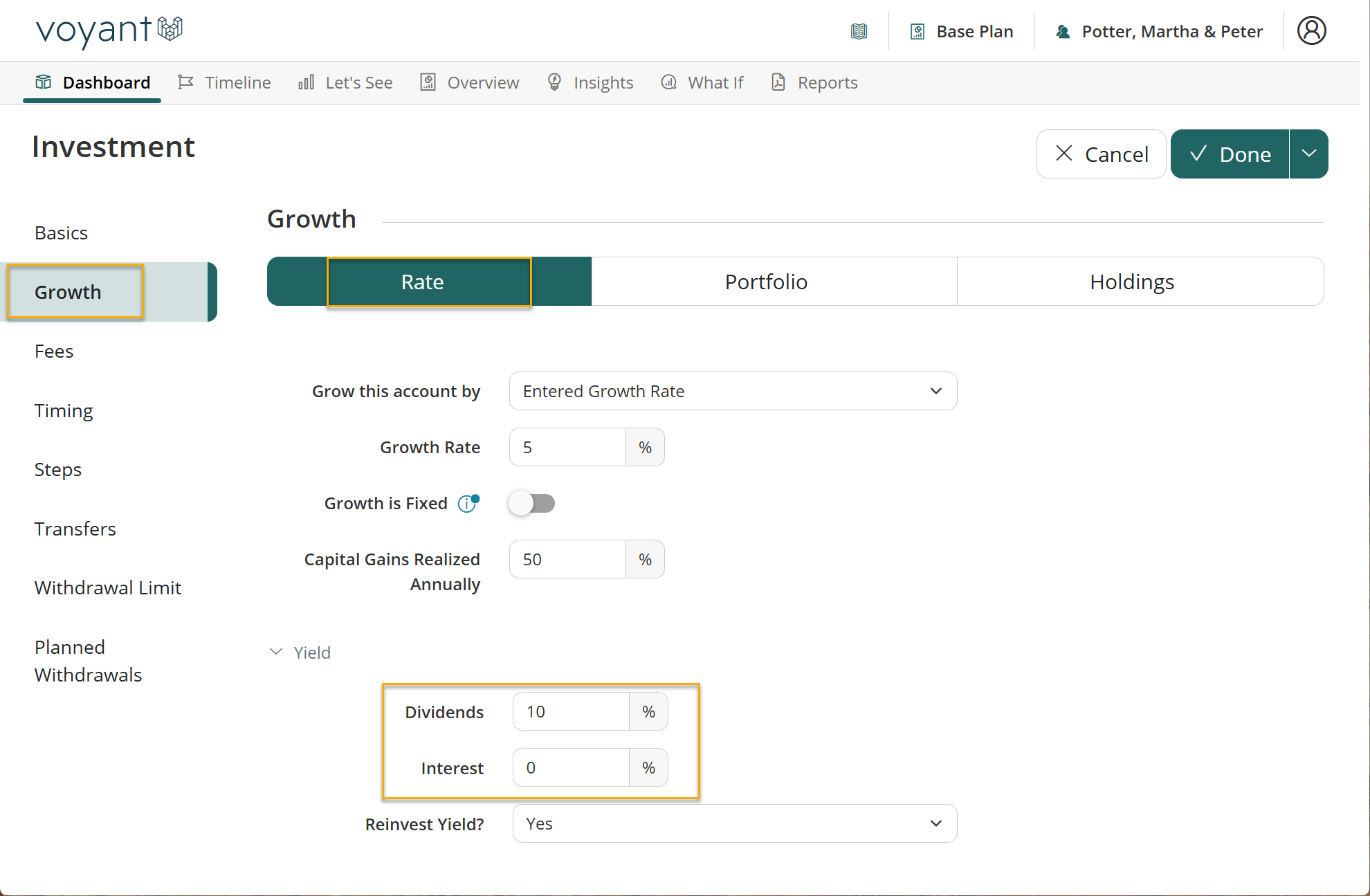This screenshot has height=896, width=1370.
Task: Click the Base Plan document icon
Action: [x=917, y=31]
